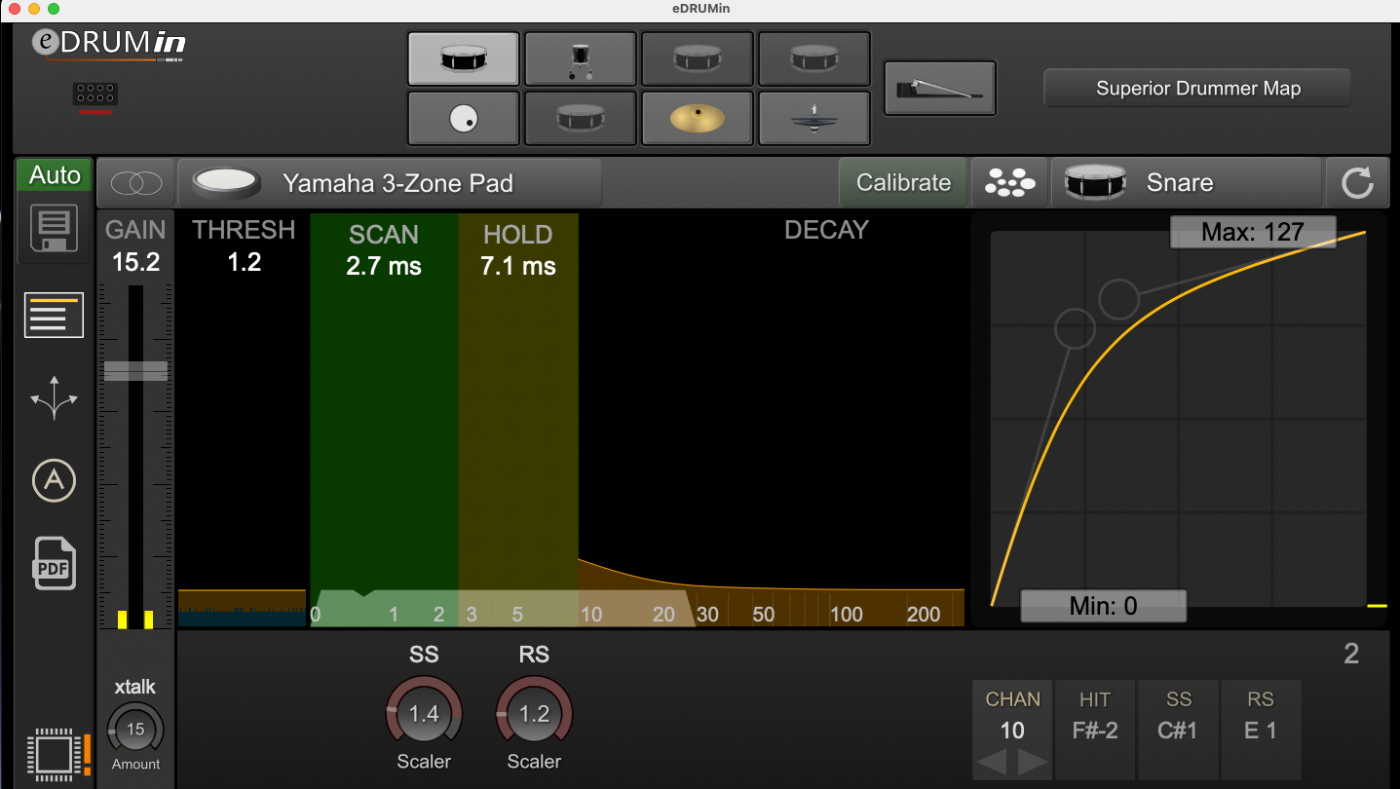This screenshot has height=789, width=1400.
Task: Click the GAIN value 15.2
Action: [135, 263]
